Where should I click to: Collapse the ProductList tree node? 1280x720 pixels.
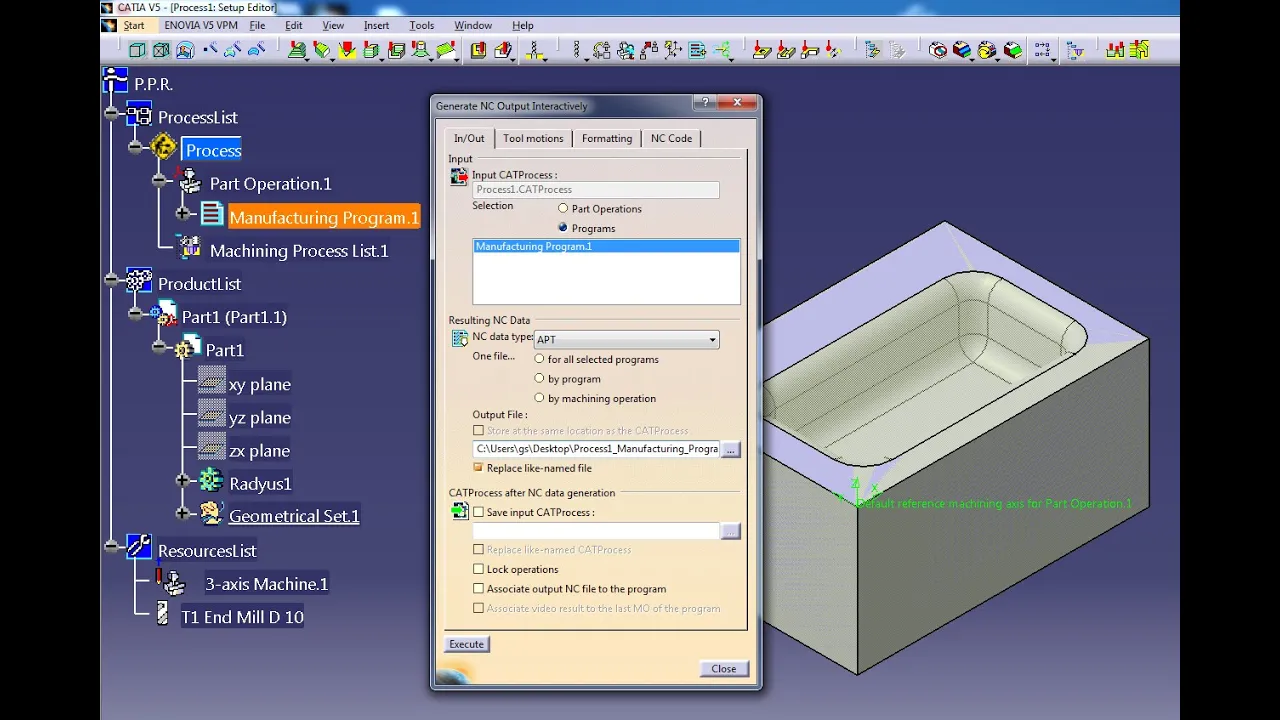[111, 281]
